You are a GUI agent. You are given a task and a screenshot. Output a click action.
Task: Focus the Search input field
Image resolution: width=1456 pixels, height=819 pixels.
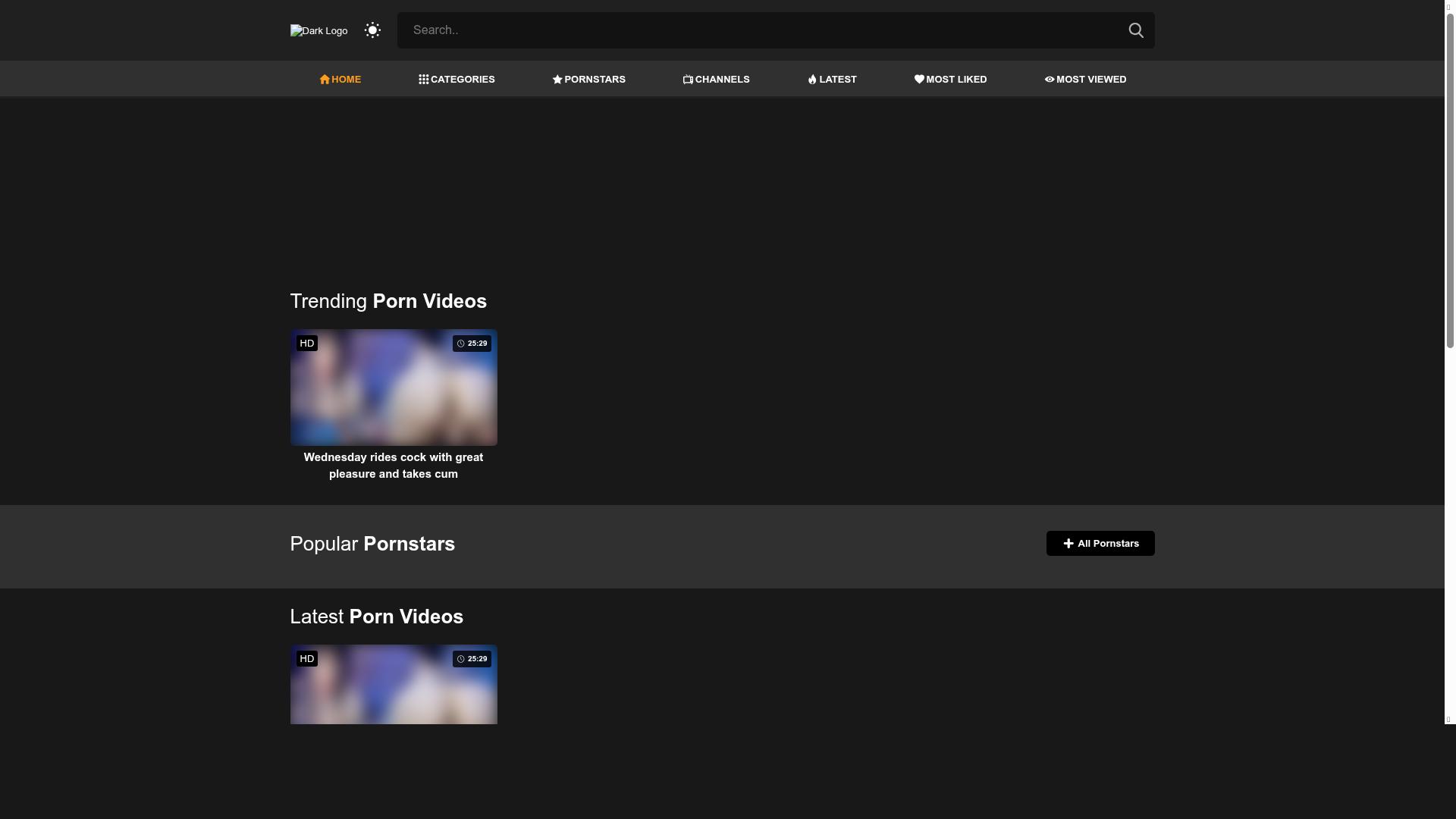pyautogui.click(x=758, y=30)
